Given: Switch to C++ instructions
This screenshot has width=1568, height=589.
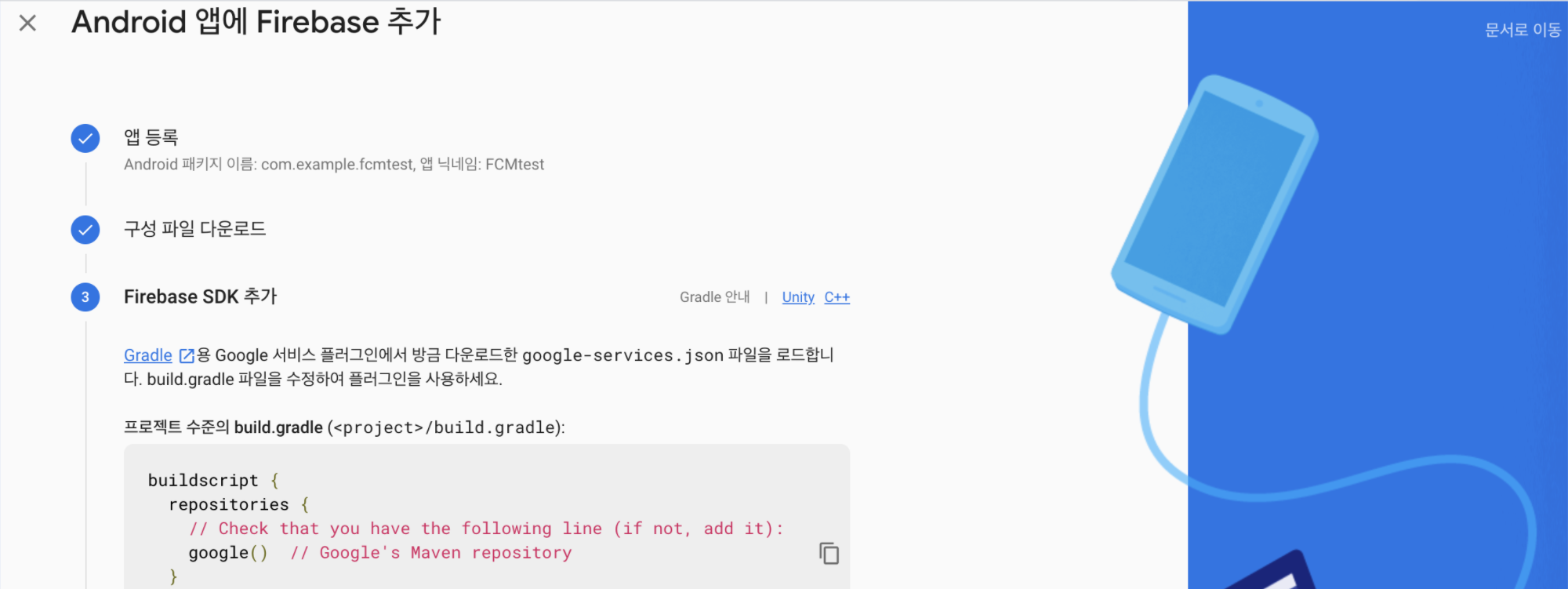Looking at the screenshot, I should 837,297.
